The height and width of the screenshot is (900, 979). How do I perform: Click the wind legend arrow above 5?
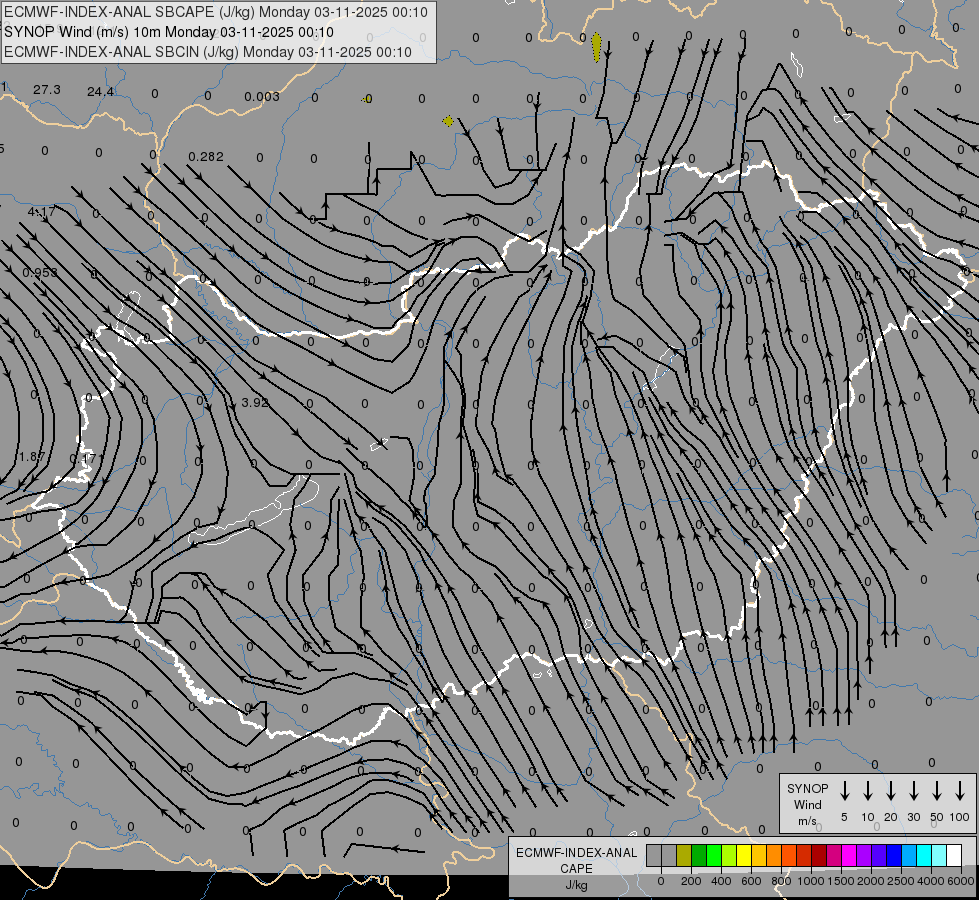tap(844, 790)
